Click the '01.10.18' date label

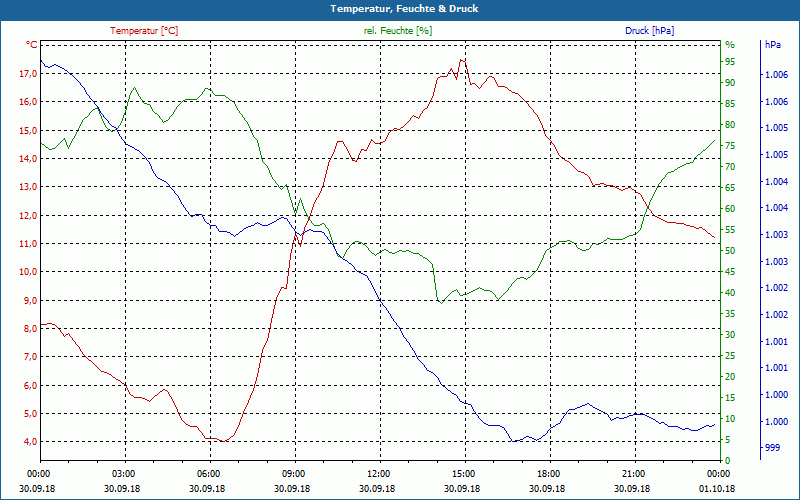click(717, 488)
